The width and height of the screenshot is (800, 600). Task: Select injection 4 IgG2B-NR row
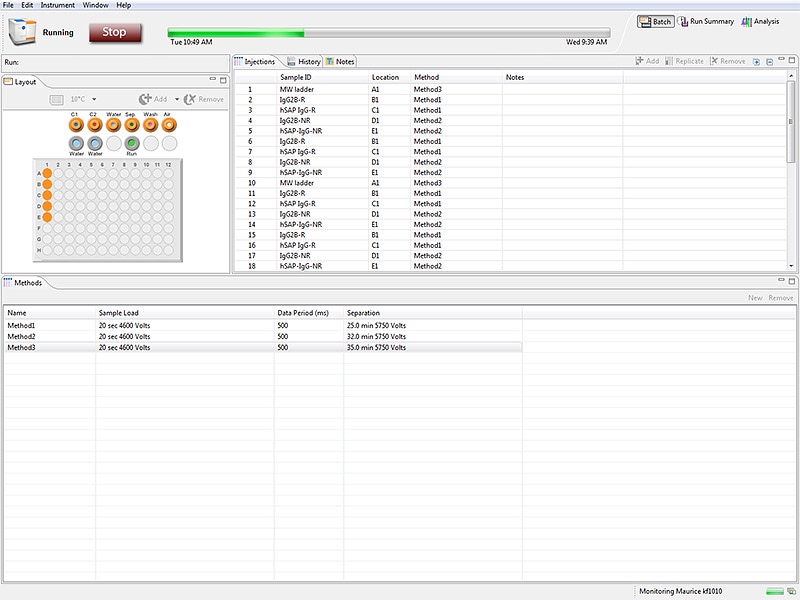pyautogui.click(x=510, y=120)
